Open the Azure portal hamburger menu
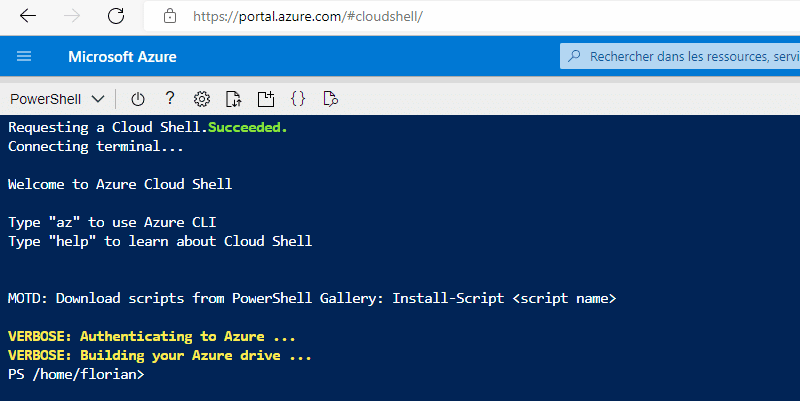 [25, 56]
